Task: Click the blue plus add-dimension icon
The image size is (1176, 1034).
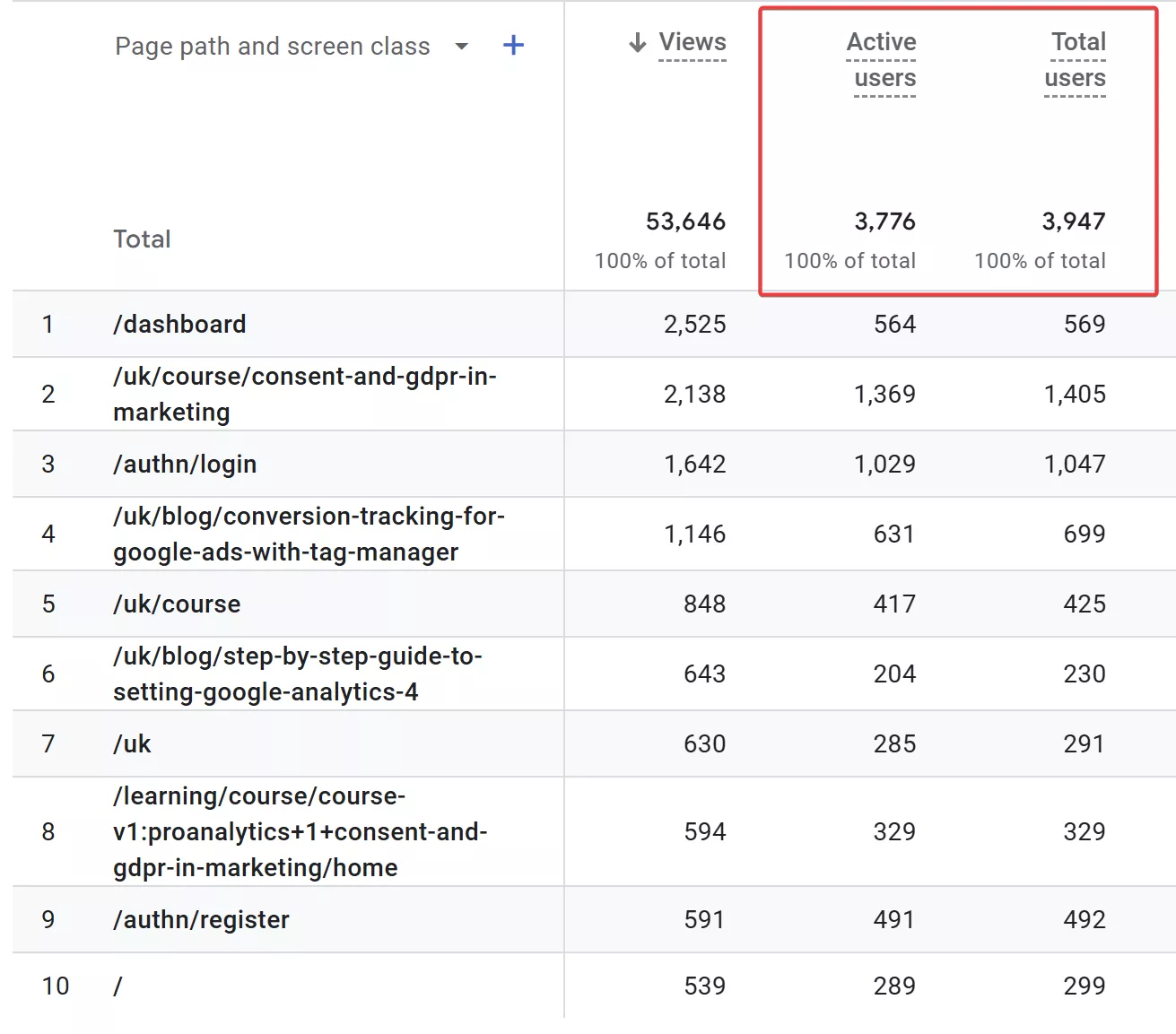Action: (x=513, y=46)
